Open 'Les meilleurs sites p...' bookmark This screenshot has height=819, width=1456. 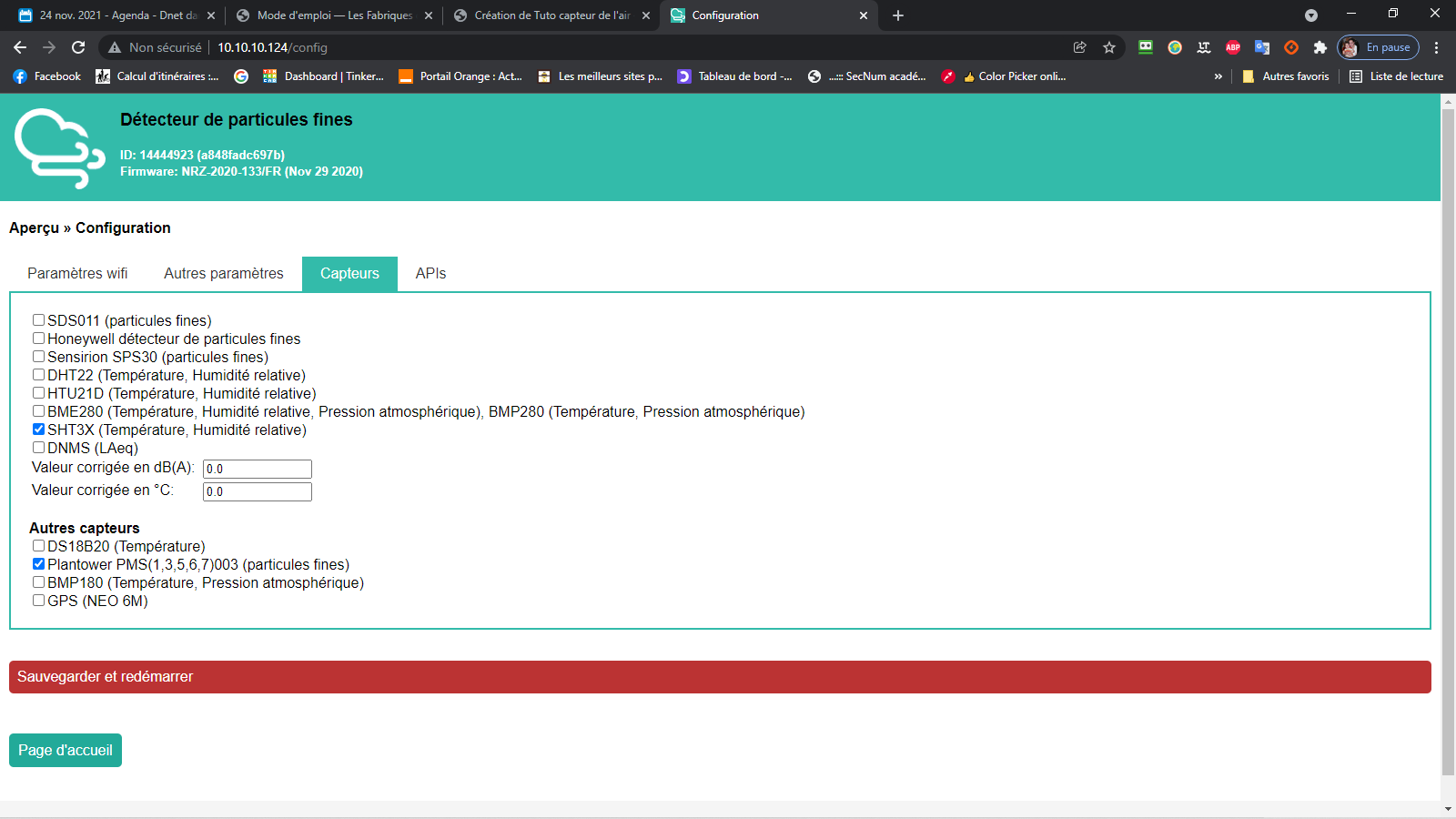click(x=600, y=76)
